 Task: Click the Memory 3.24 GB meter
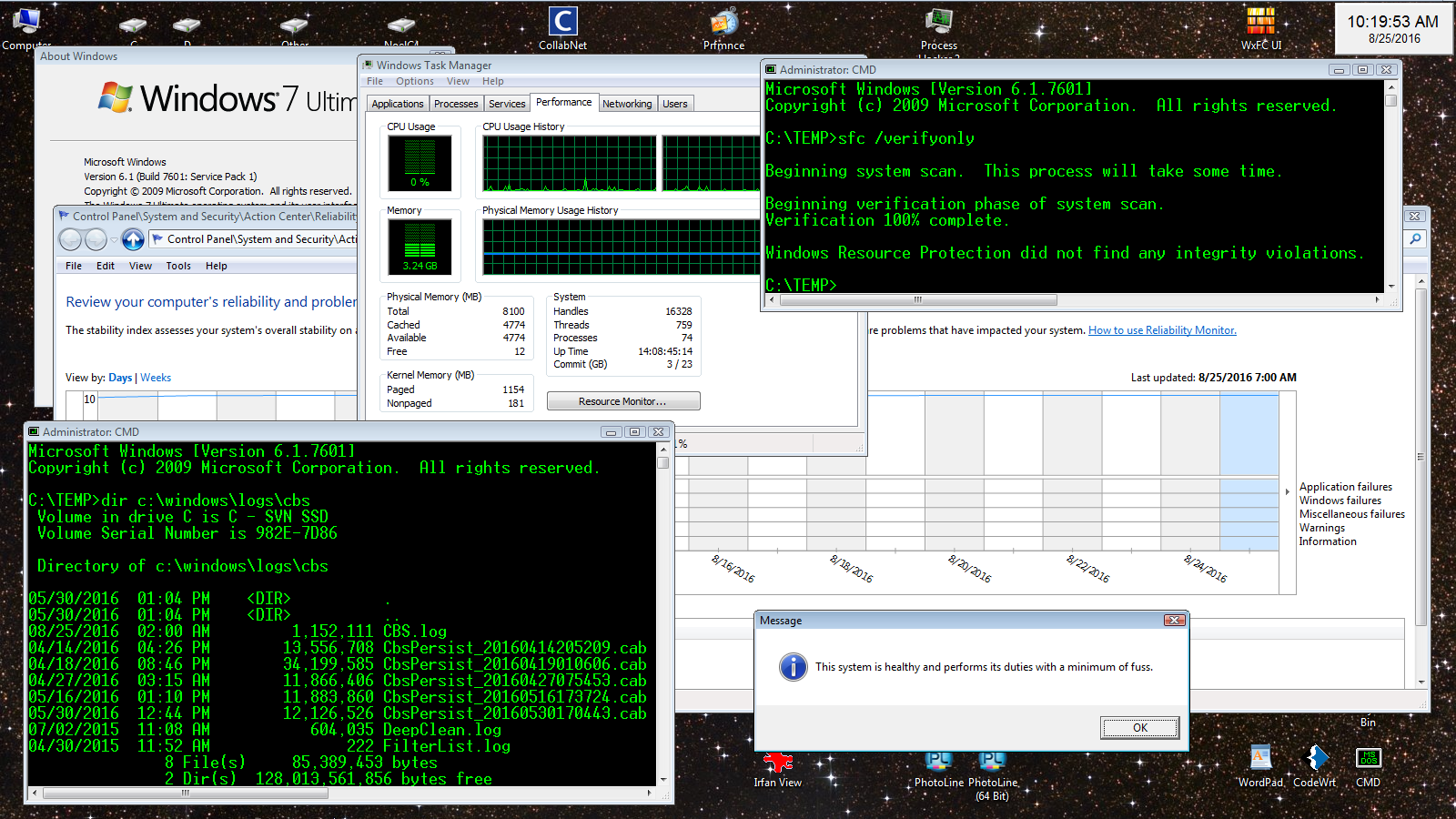coord(420,247)
